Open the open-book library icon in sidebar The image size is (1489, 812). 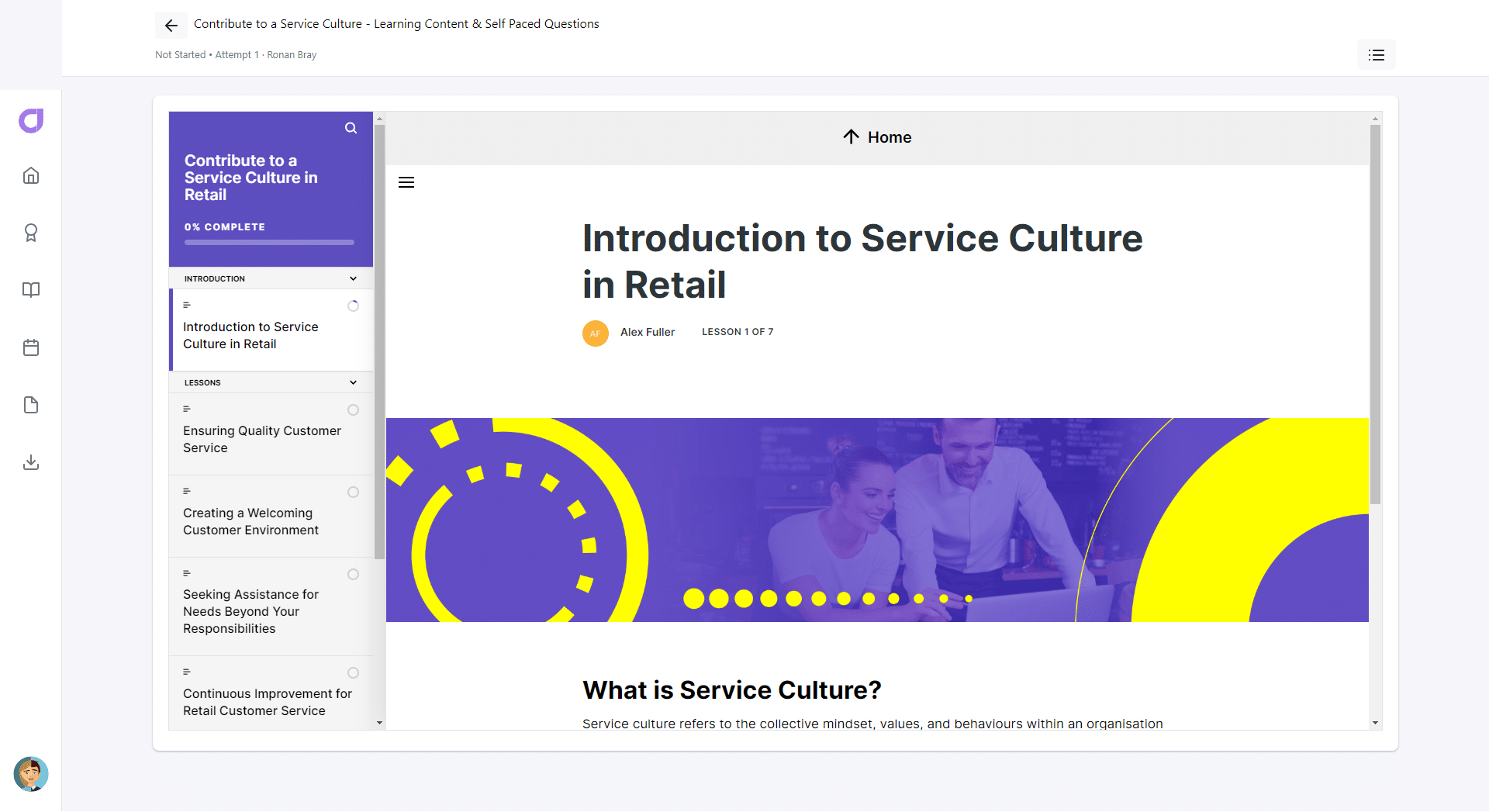tap(31, 290)
